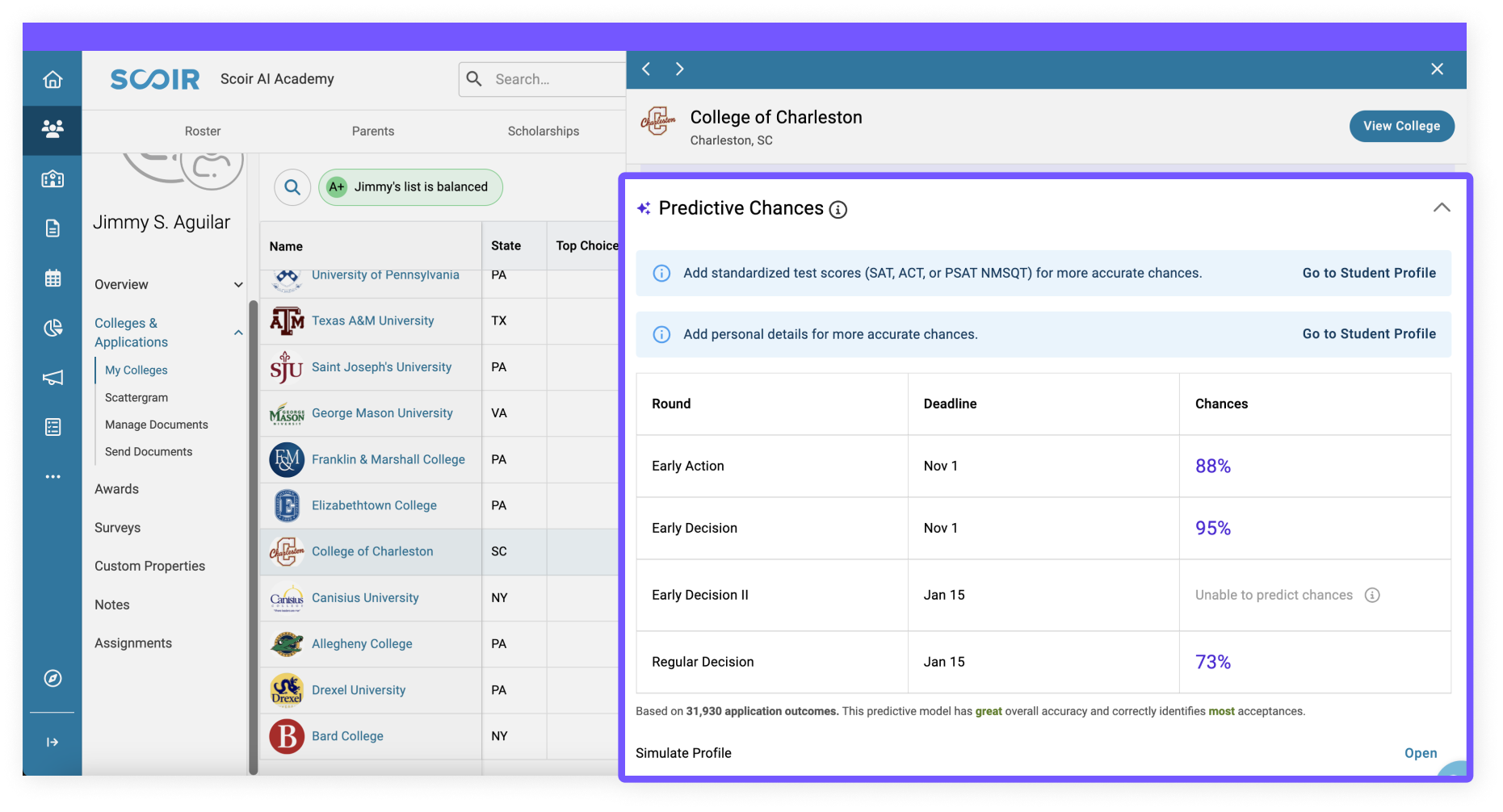Viewport: 1503px width, 812px height.
Task: Expand the Overview menu section
Action: [x=238, y=285]
